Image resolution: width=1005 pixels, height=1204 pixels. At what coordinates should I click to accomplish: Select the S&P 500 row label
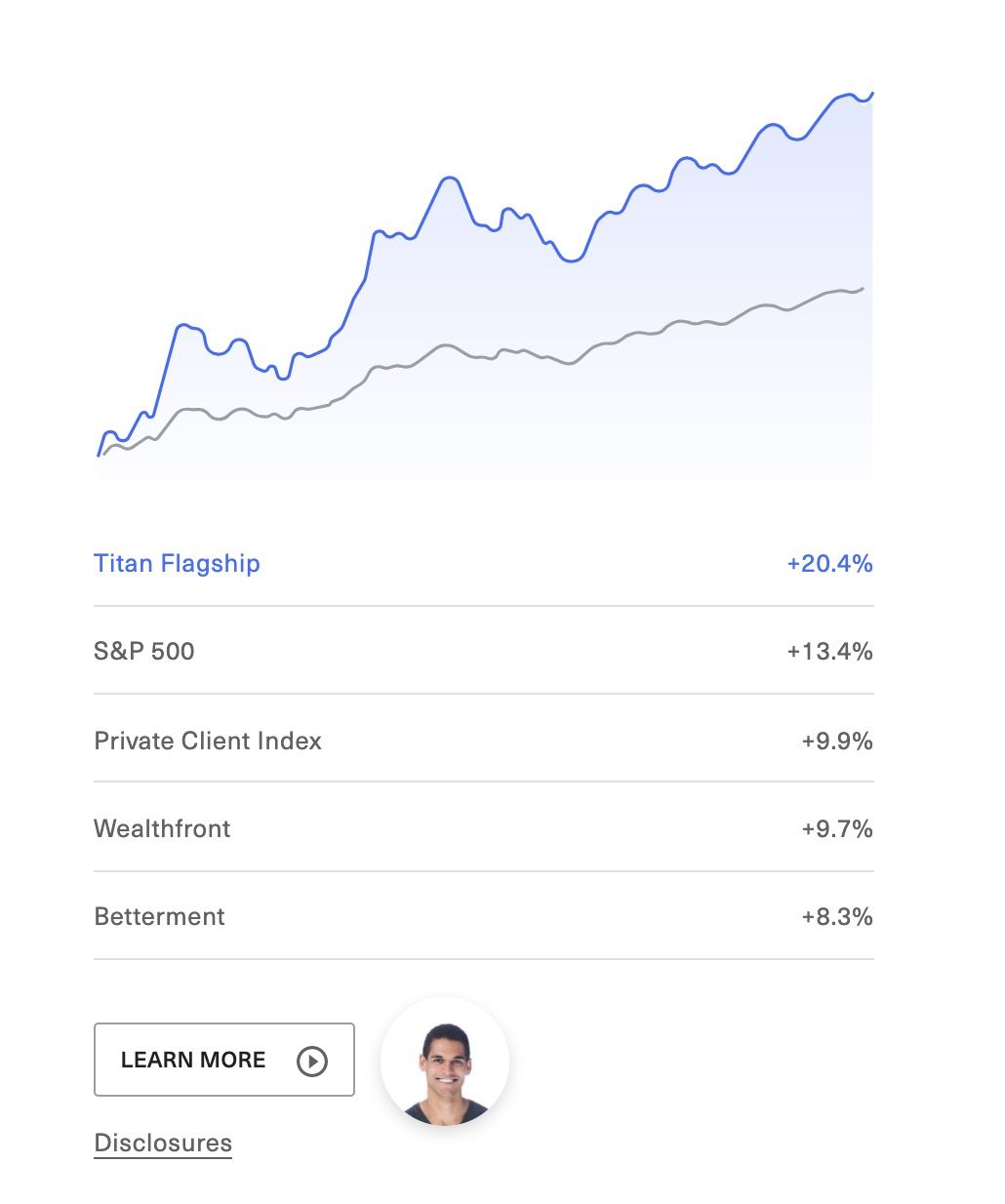point(144,651)
